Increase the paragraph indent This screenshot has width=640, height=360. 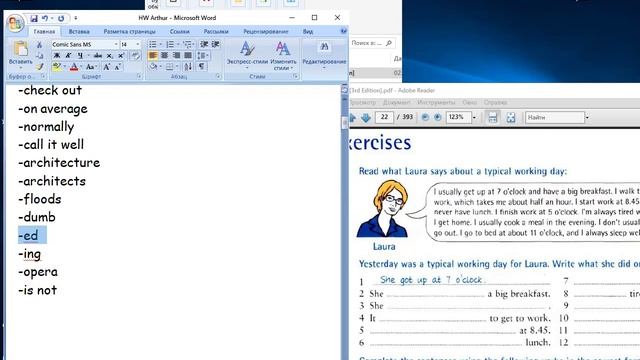coord(216,44)
